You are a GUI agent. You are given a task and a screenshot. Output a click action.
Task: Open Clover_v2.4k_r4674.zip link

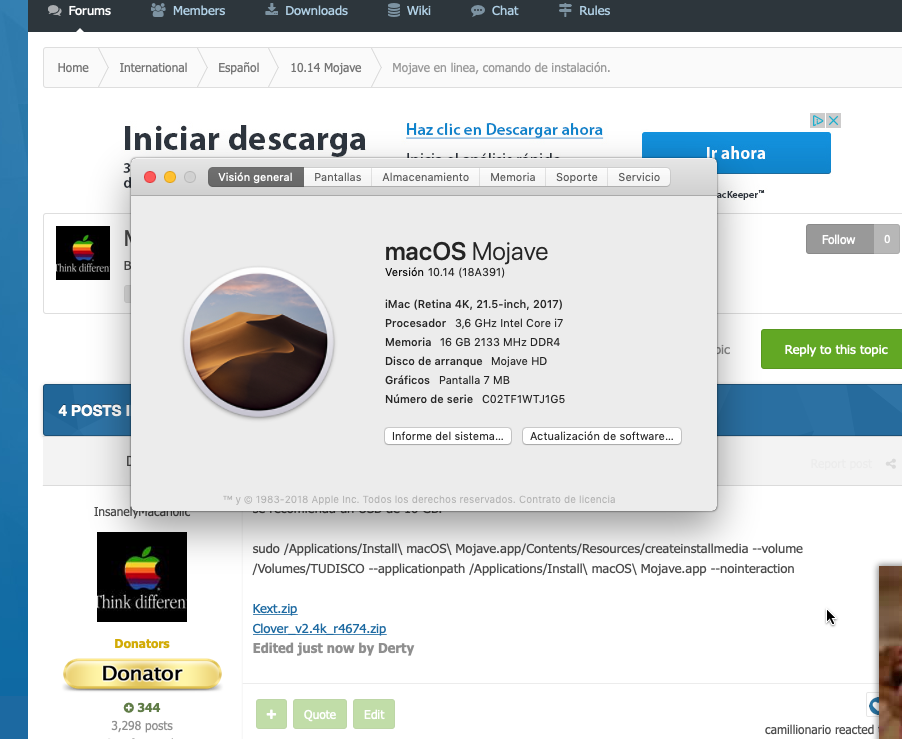[x=319, y=629]
